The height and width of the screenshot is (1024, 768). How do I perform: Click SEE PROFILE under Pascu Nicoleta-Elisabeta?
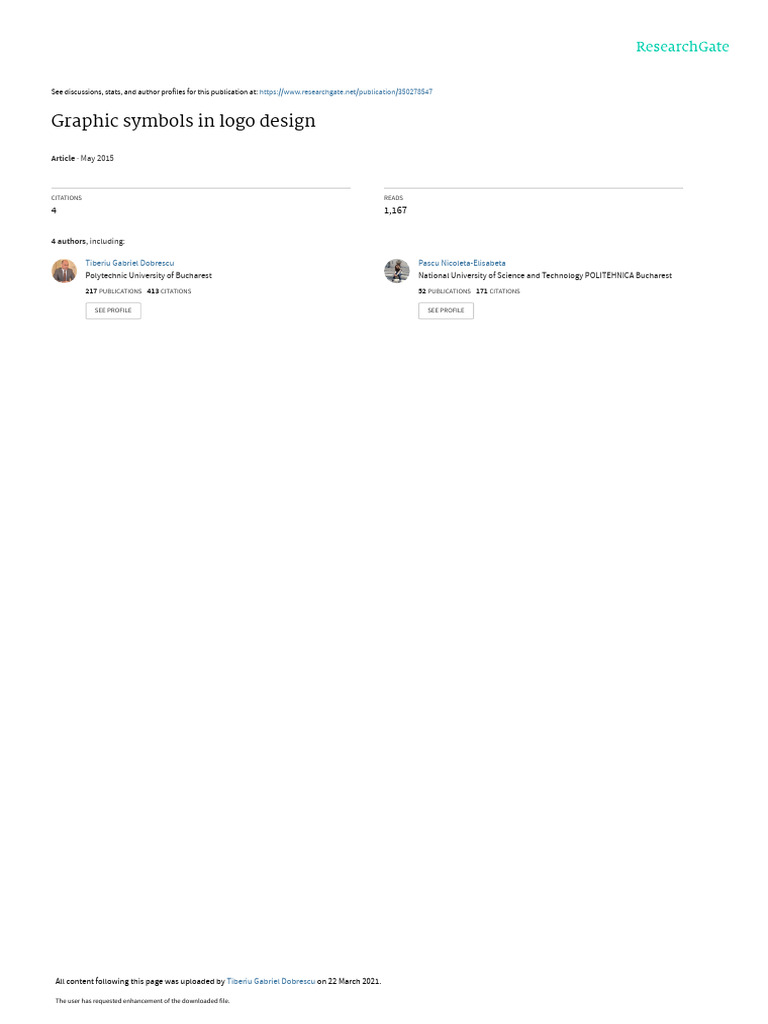[446, 310]
